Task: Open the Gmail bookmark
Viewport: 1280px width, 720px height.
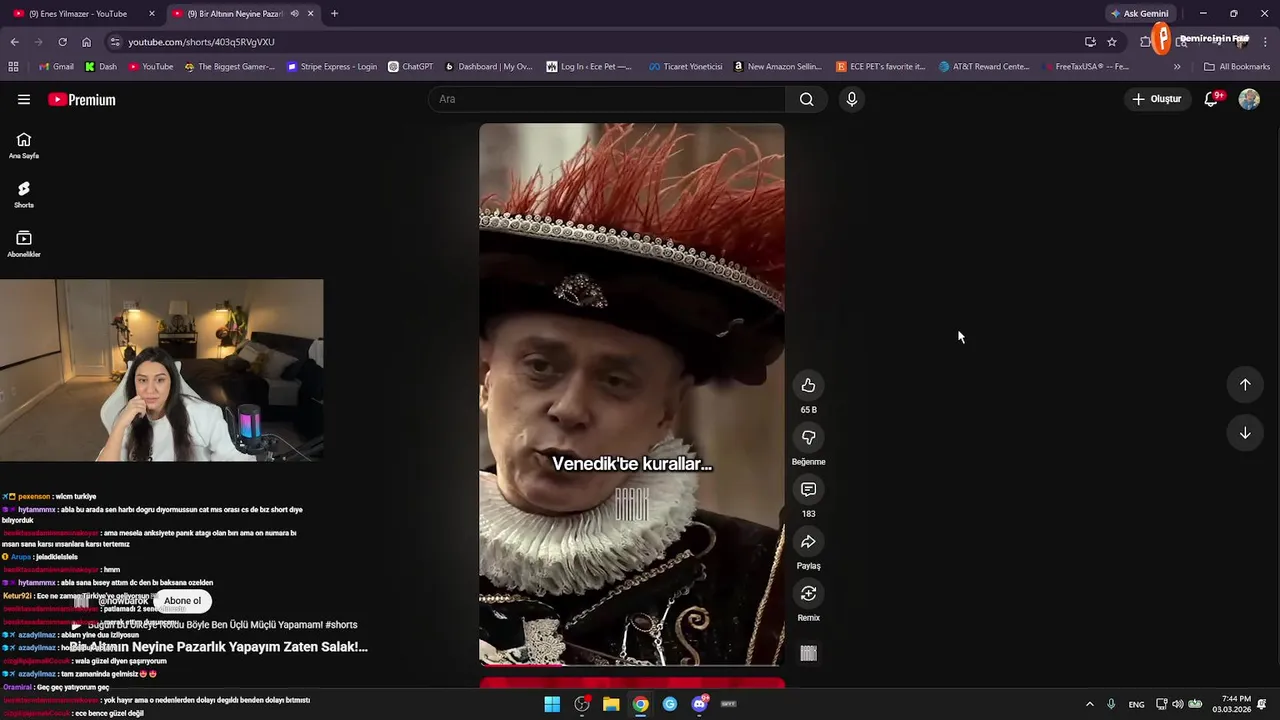Action: 56,66
